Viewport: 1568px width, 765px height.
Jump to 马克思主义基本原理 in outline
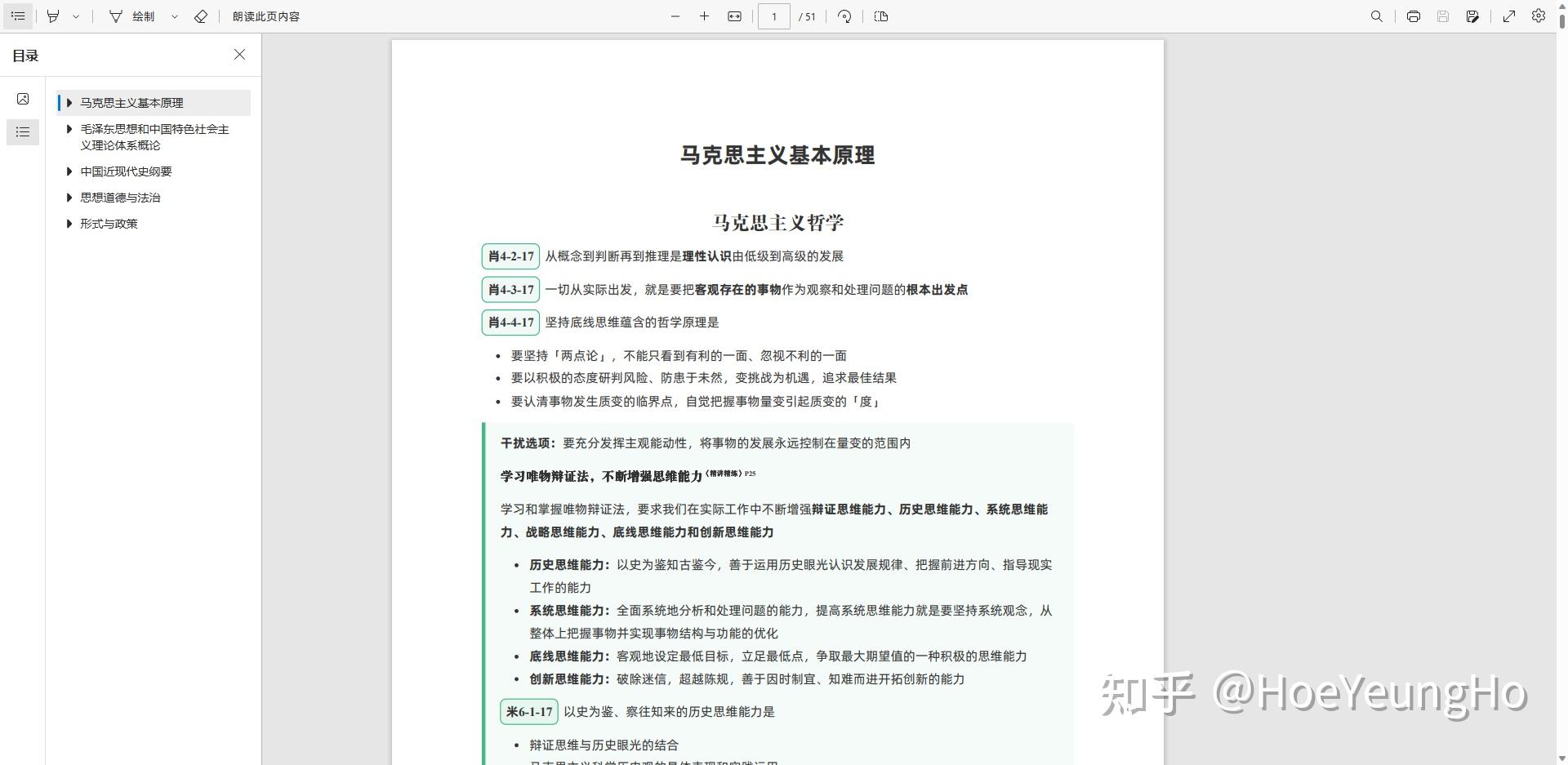point(131,103)
